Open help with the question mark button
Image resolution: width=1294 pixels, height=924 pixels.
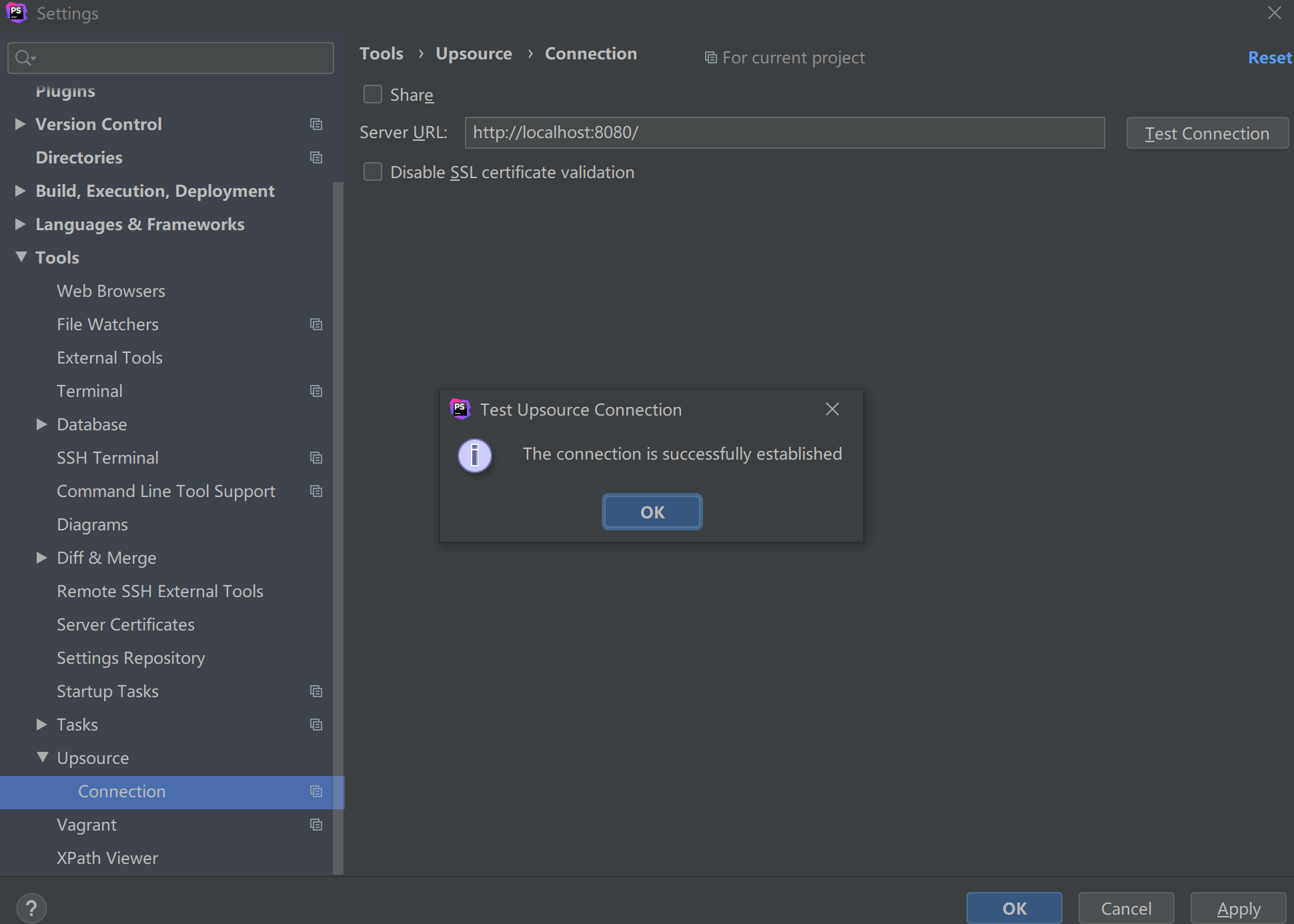pos(31,908)
